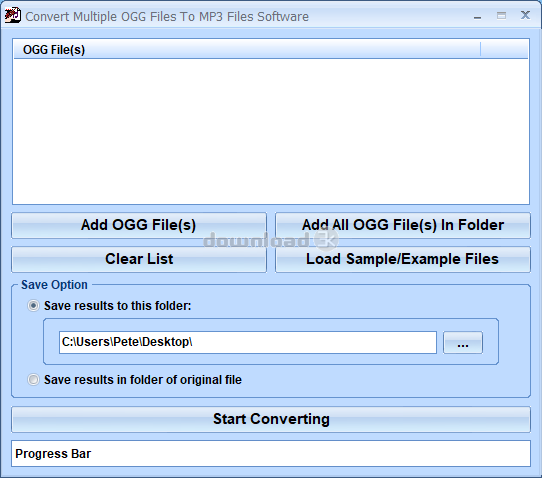The width and height of the screenshot is (542, 478).
Task: Start Converting the OGG files
Action: click(271, 419)
